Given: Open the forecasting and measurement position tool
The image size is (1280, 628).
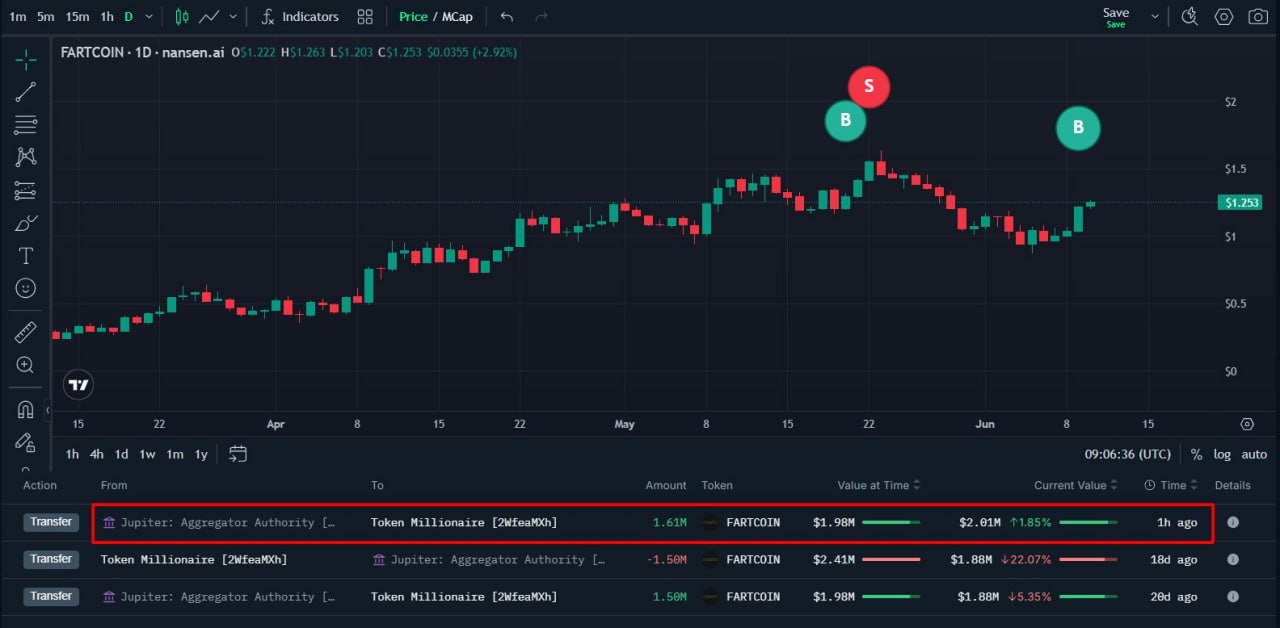Looking at the screenshot, I should 26,190.
